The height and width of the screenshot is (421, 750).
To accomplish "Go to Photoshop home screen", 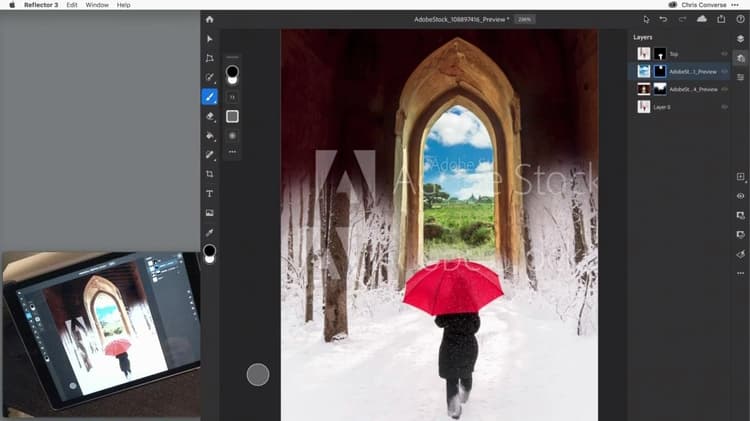I will click(210, 20).
